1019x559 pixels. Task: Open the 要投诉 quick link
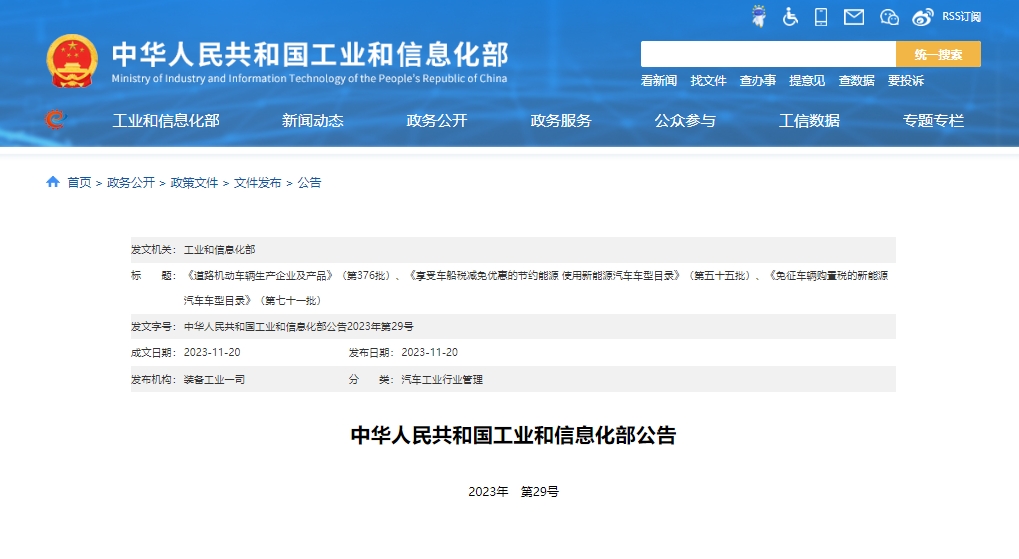(906, 81)
